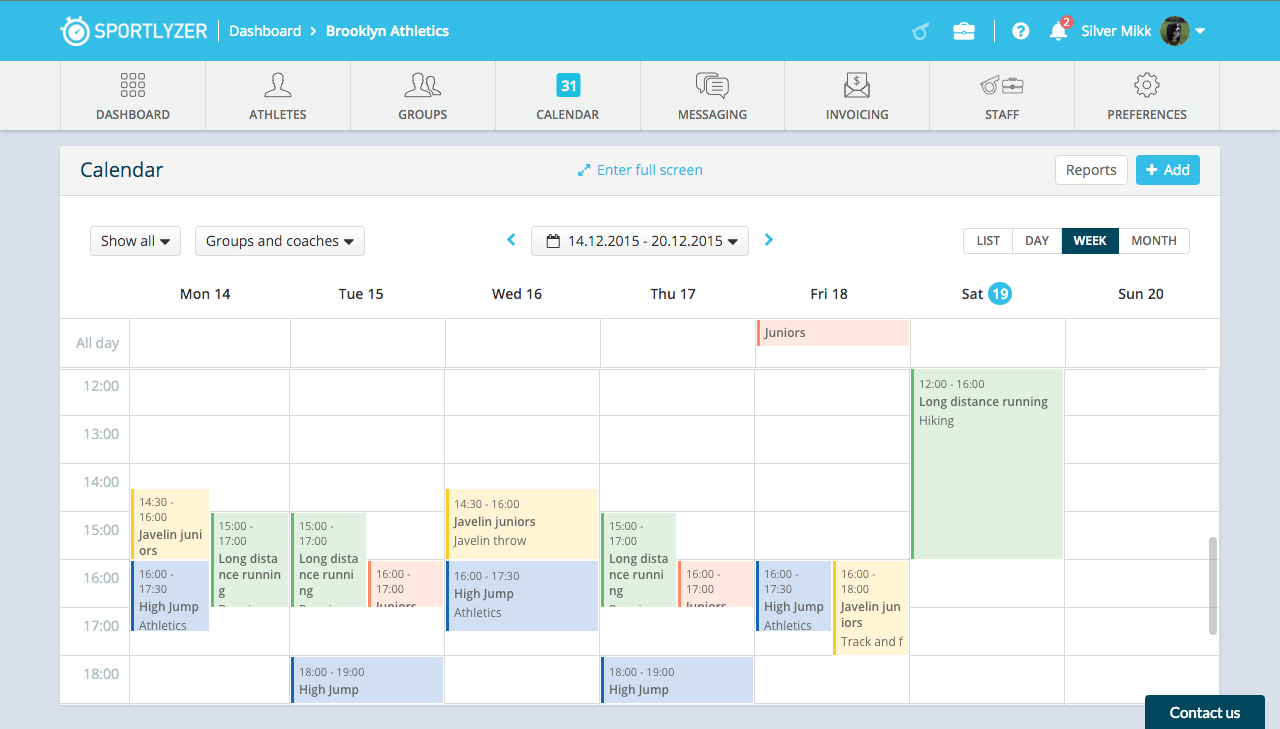Open the Messaging tab

click(712, 96)
